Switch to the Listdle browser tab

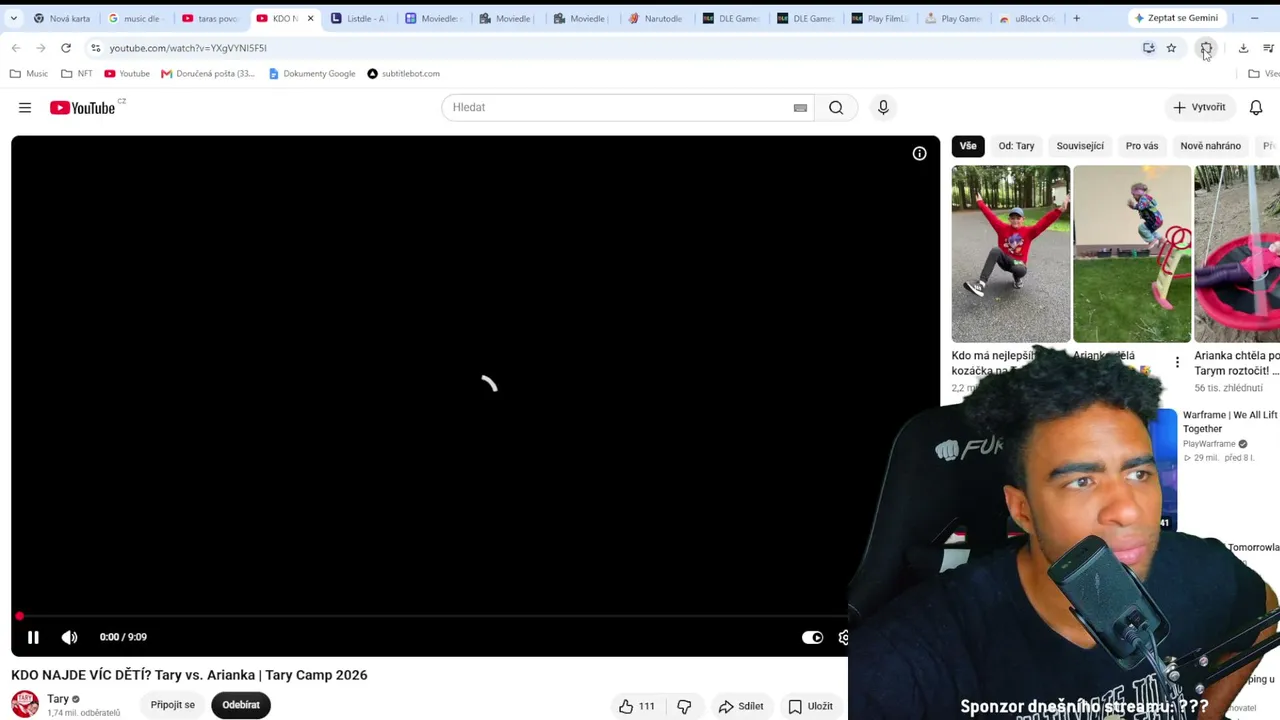(x=359, y=18)
